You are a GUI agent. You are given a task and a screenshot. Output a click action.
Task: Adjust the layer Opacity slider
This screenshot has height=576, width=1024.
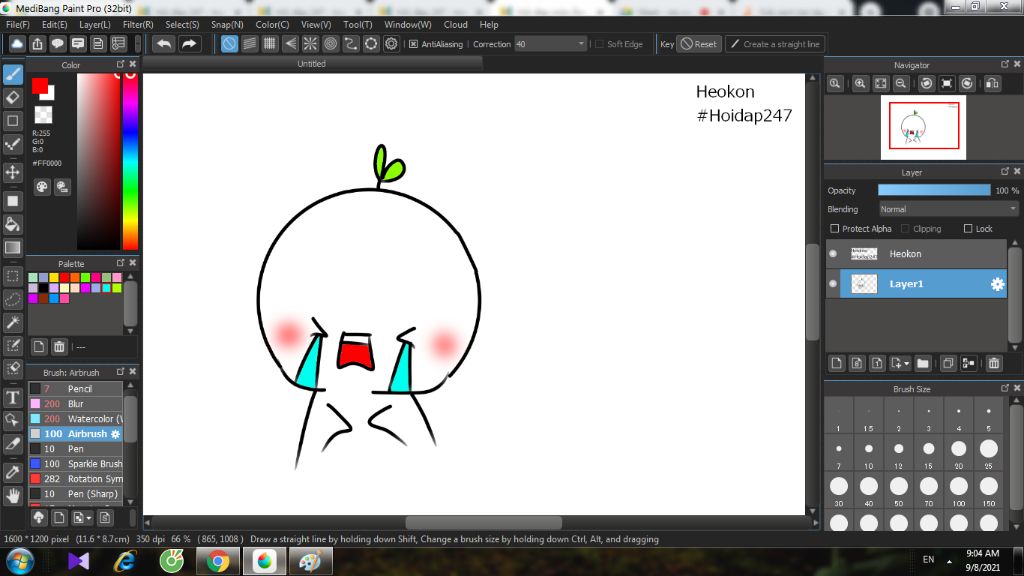click(934, 190)
